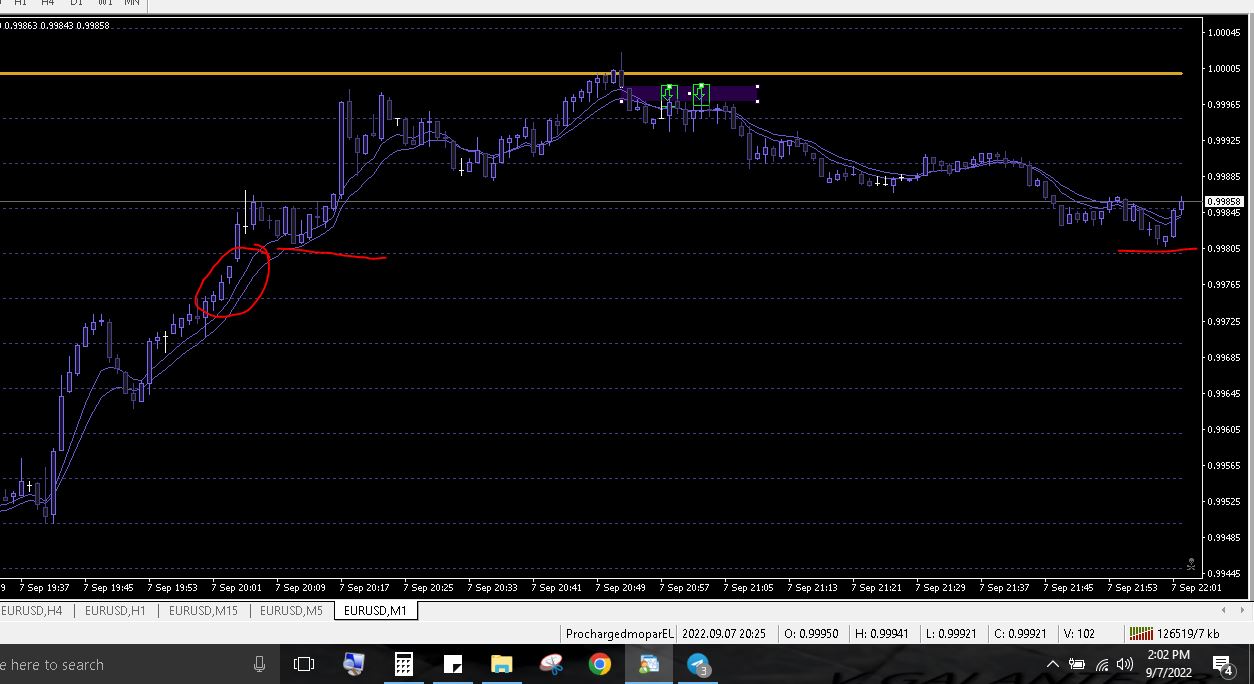
Task: Open the EURUSD,M15 chart tab
Action: coord(203,610)
